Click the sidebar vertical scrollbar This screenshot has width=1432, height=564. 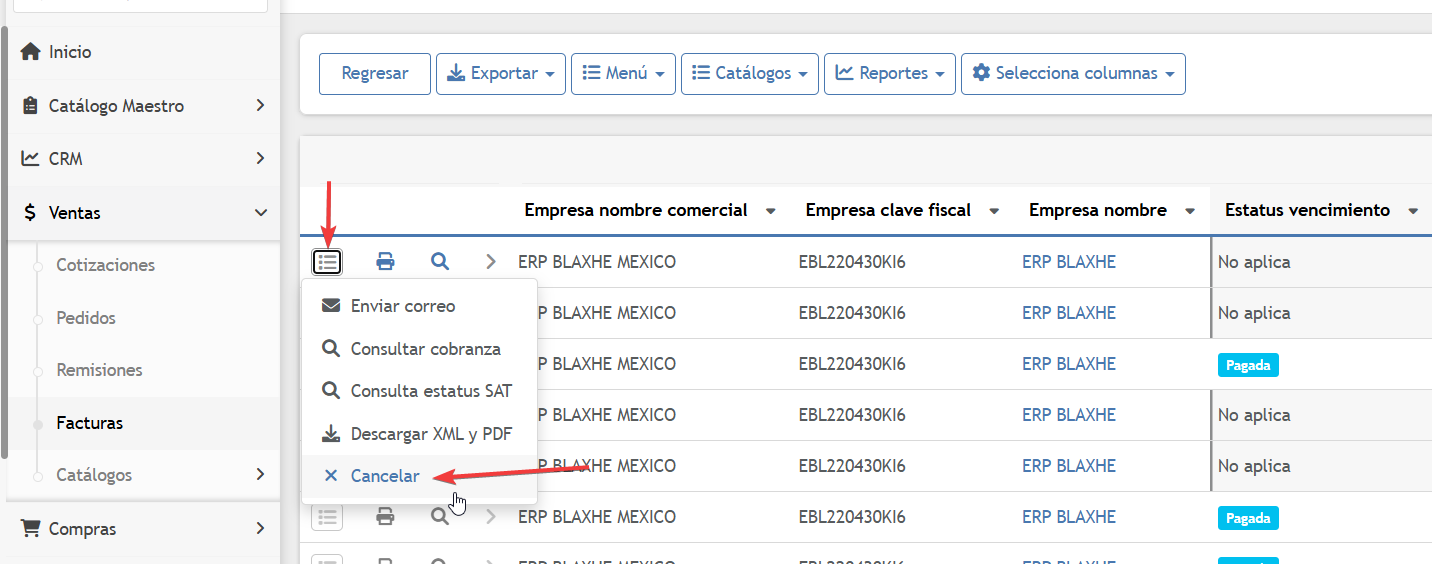click(x=4, y=240)
